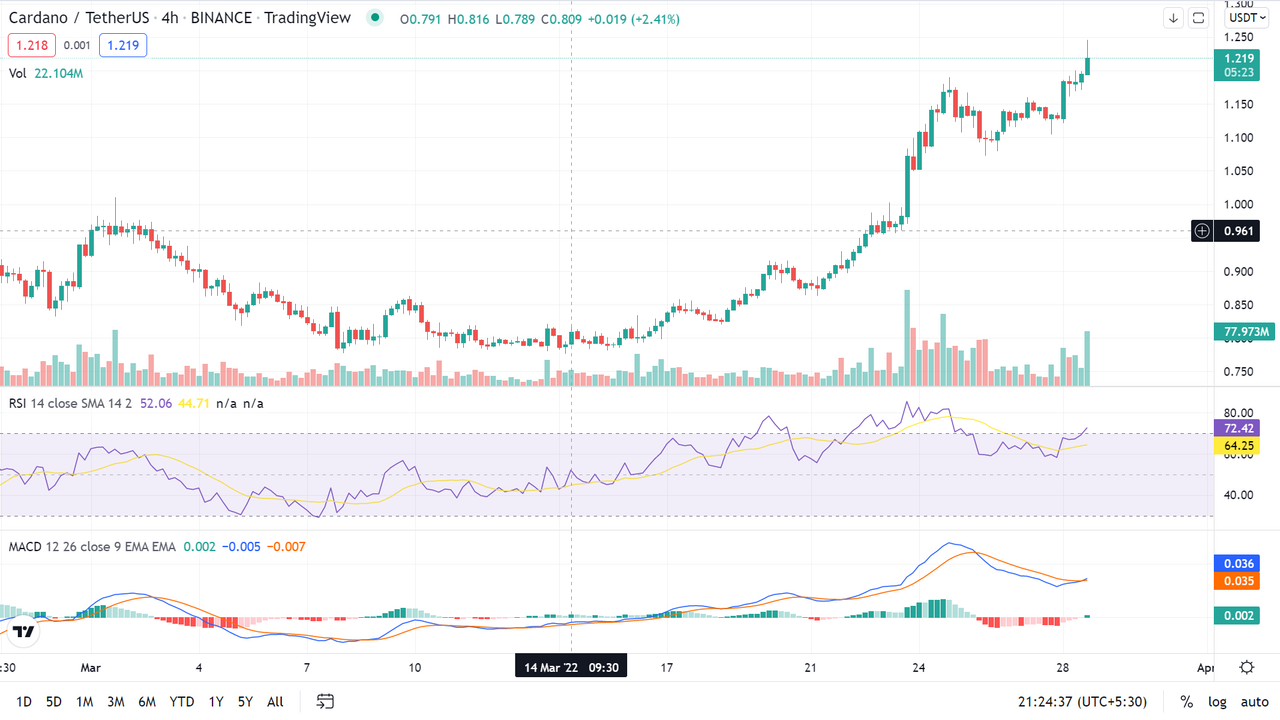
Task: Click the O0.791 open value
Action: tap(420, 19)
